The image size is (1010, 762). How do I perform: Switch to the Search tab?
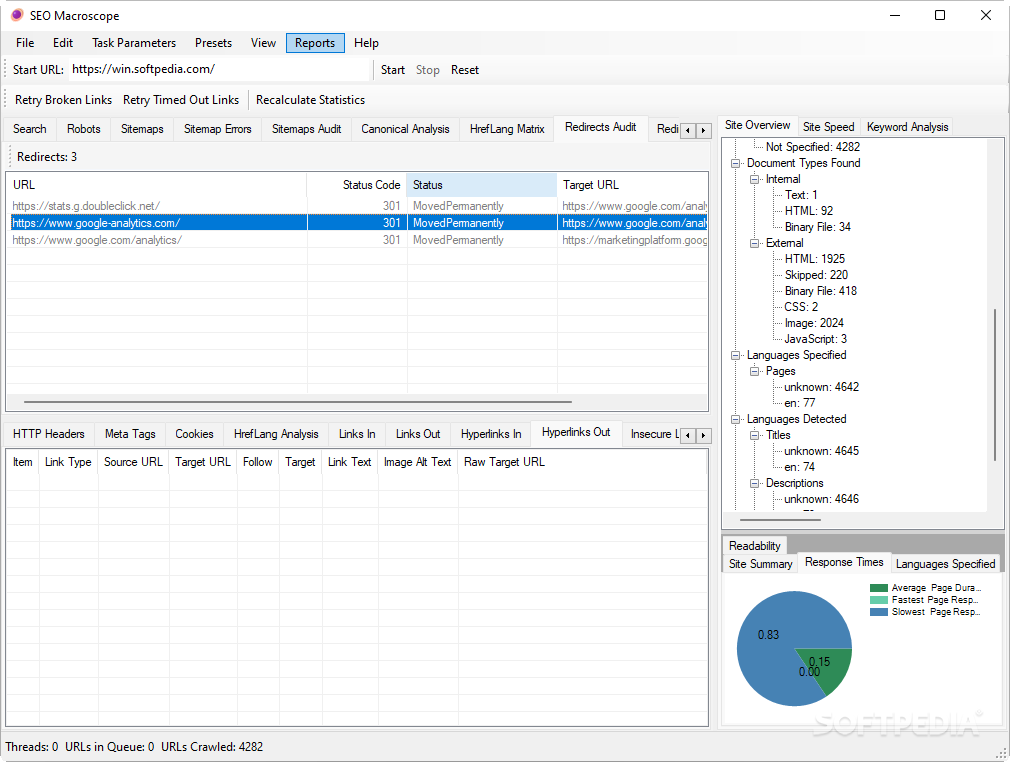pos(30,129)
